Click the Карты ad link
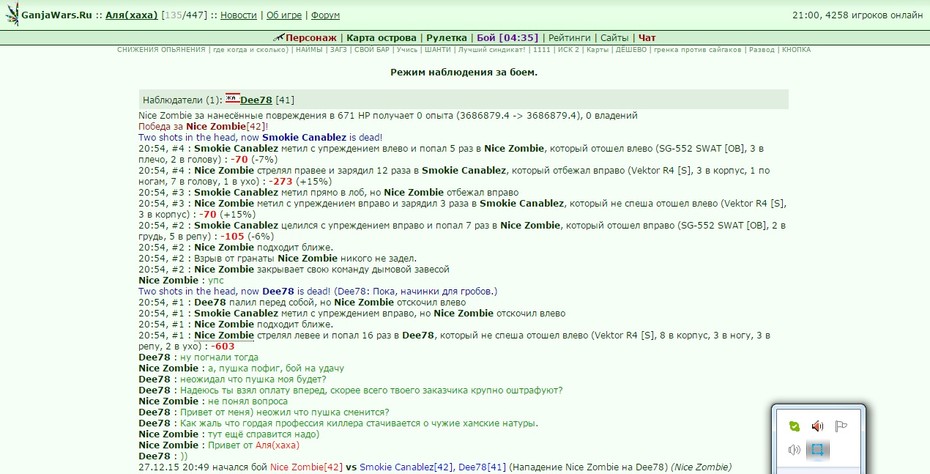 point(597,50)
